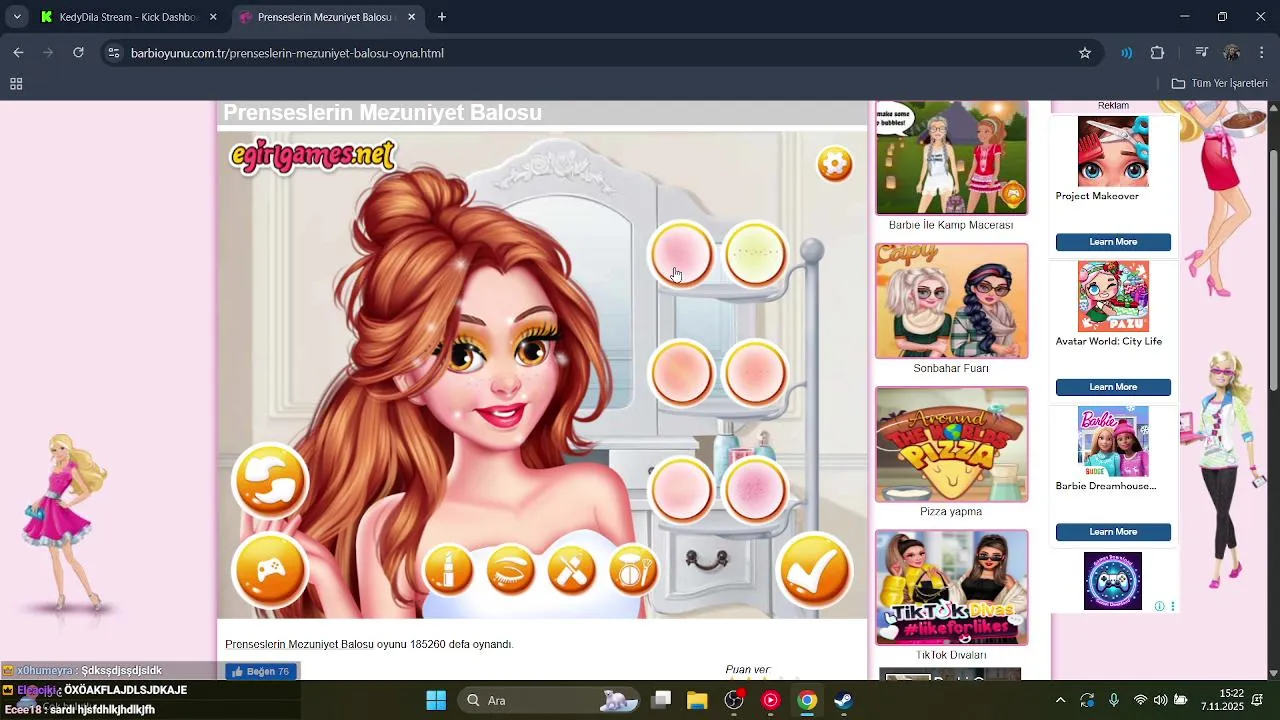Viewport: 1280px width, 720px height.
Task: Open File Explorer from taskbar
Action: tap(697, 700)
